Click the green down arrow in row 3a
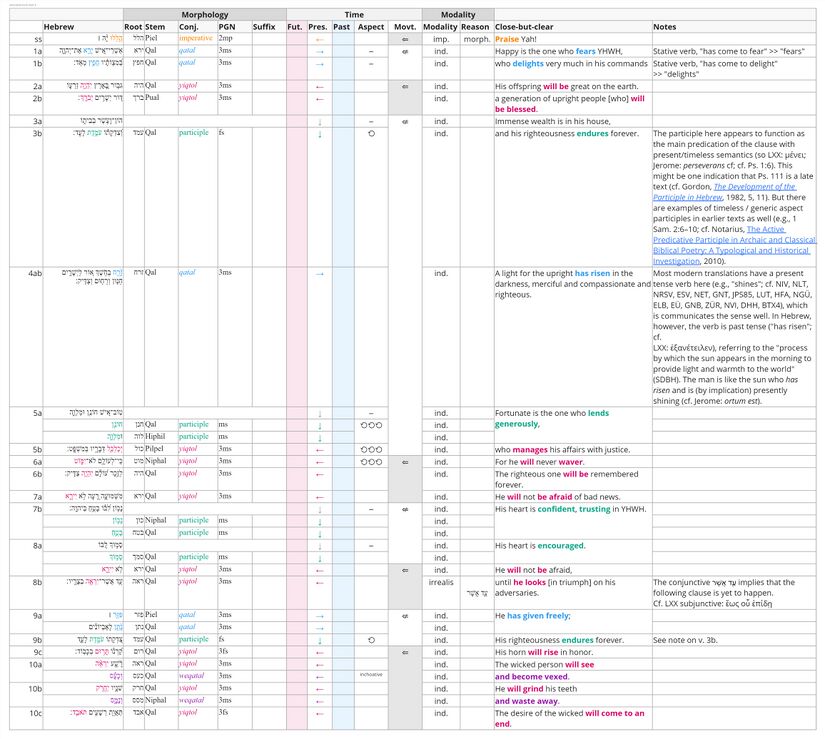This screenshot has height=739, width=825. pyautogui.click(x=319, y=120)
